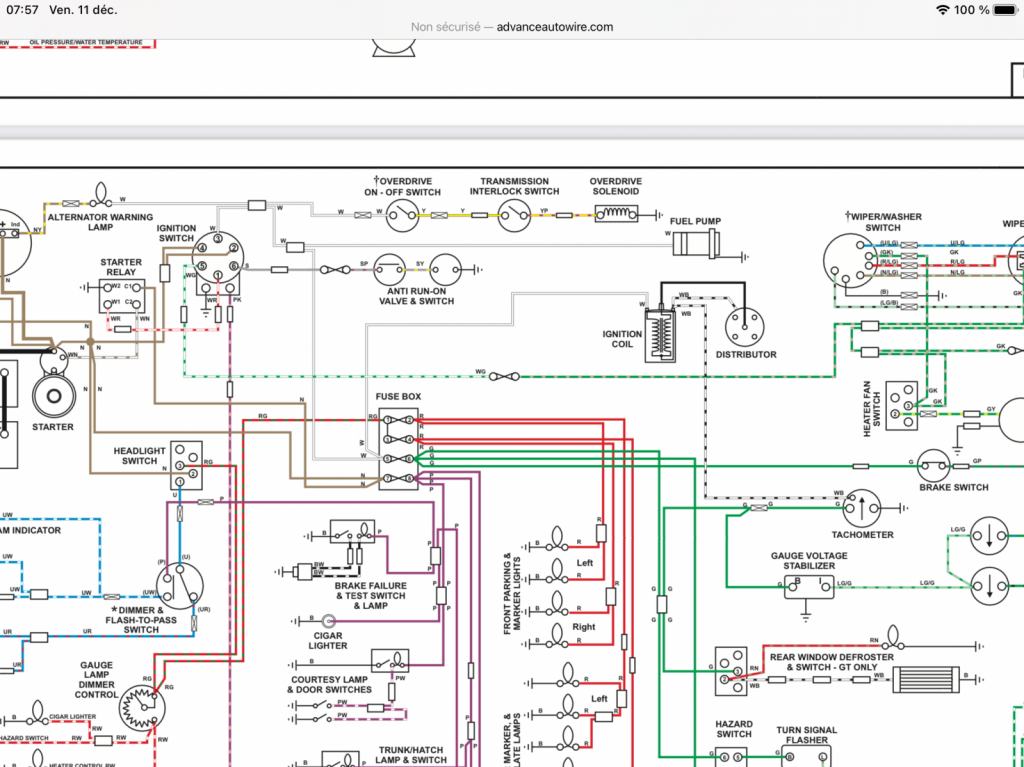
Task: Tap the "FUSE BOX" label
Action: [398, 397]
